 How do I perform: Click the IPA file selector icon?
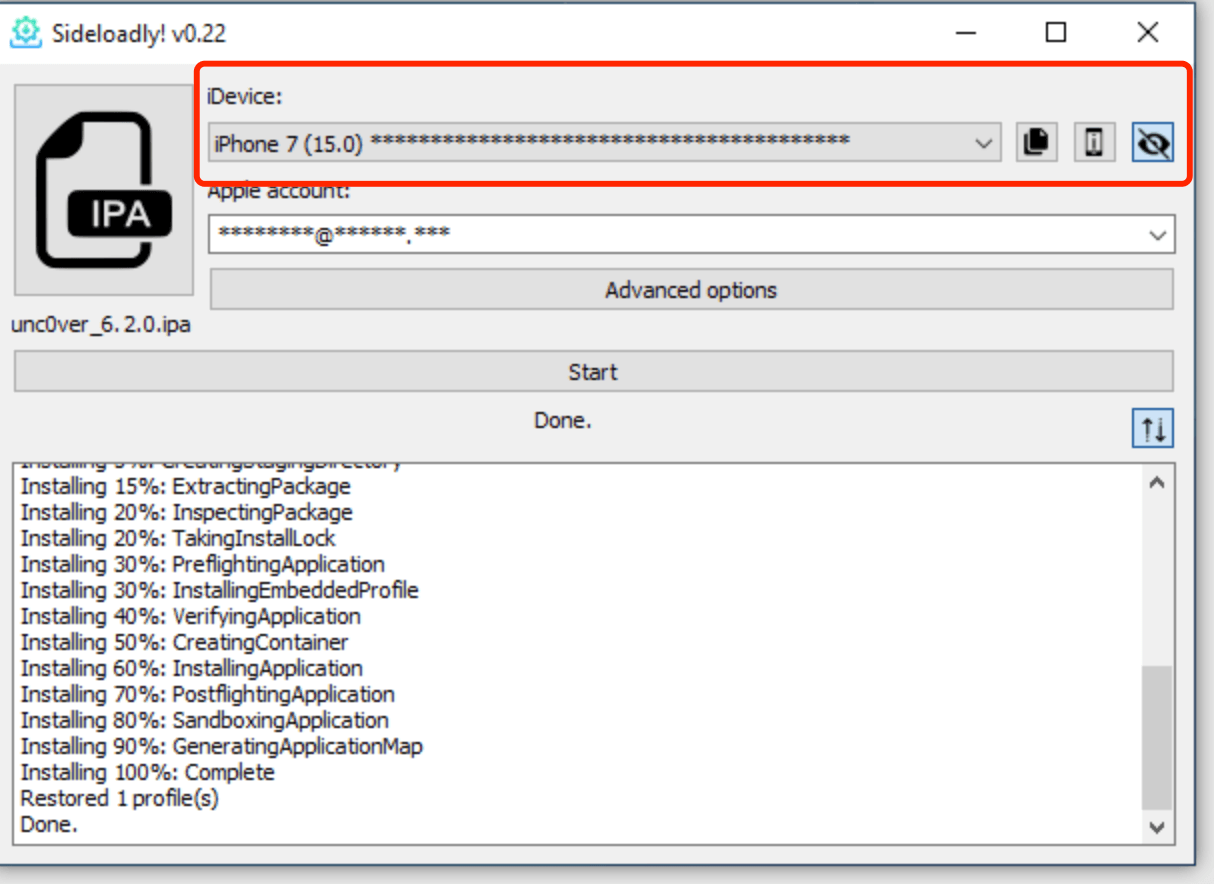104,190
